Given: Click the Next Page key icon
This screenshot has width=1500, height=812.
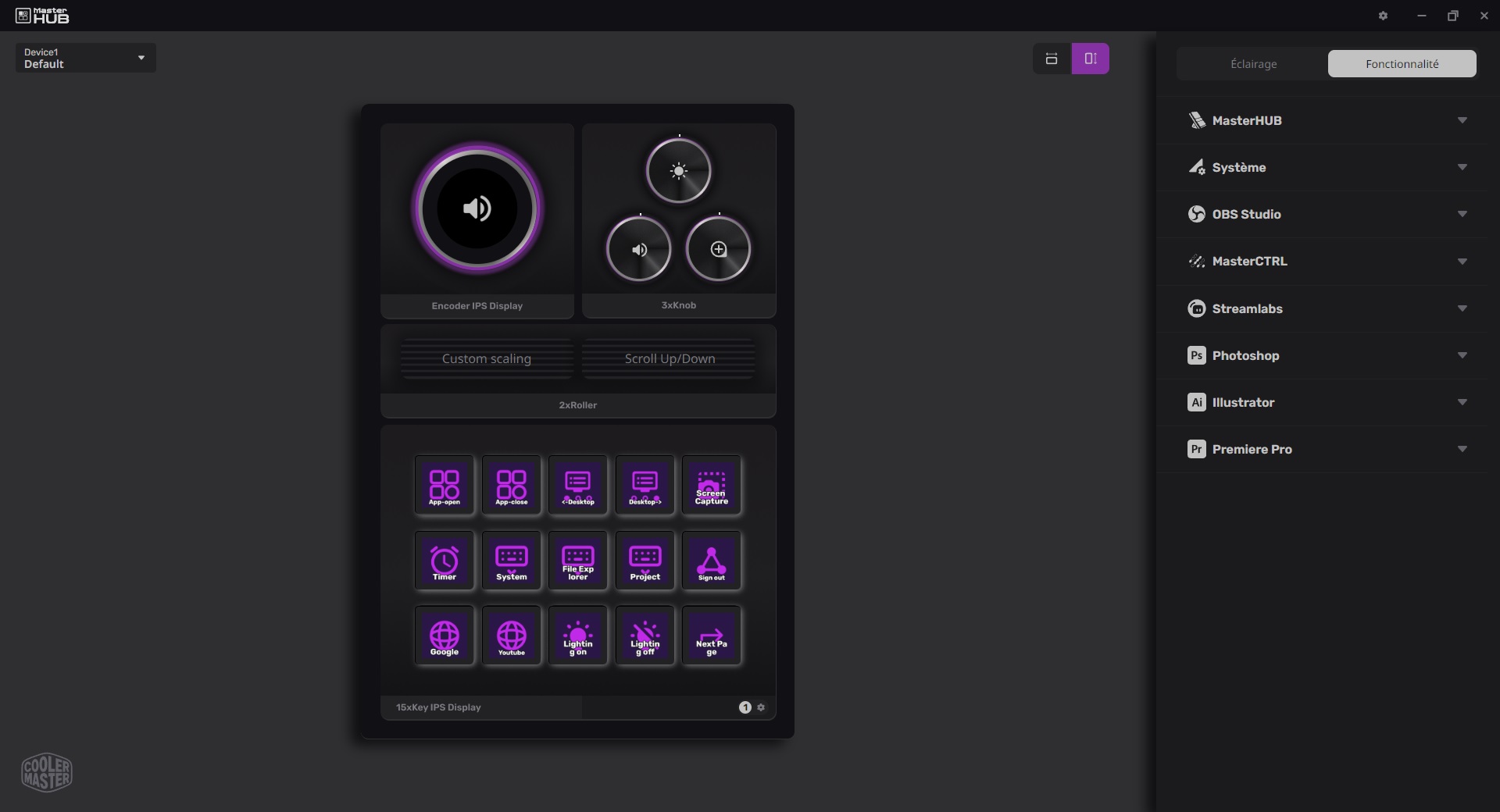Looking at the screenshot, I should pos(711,636).
